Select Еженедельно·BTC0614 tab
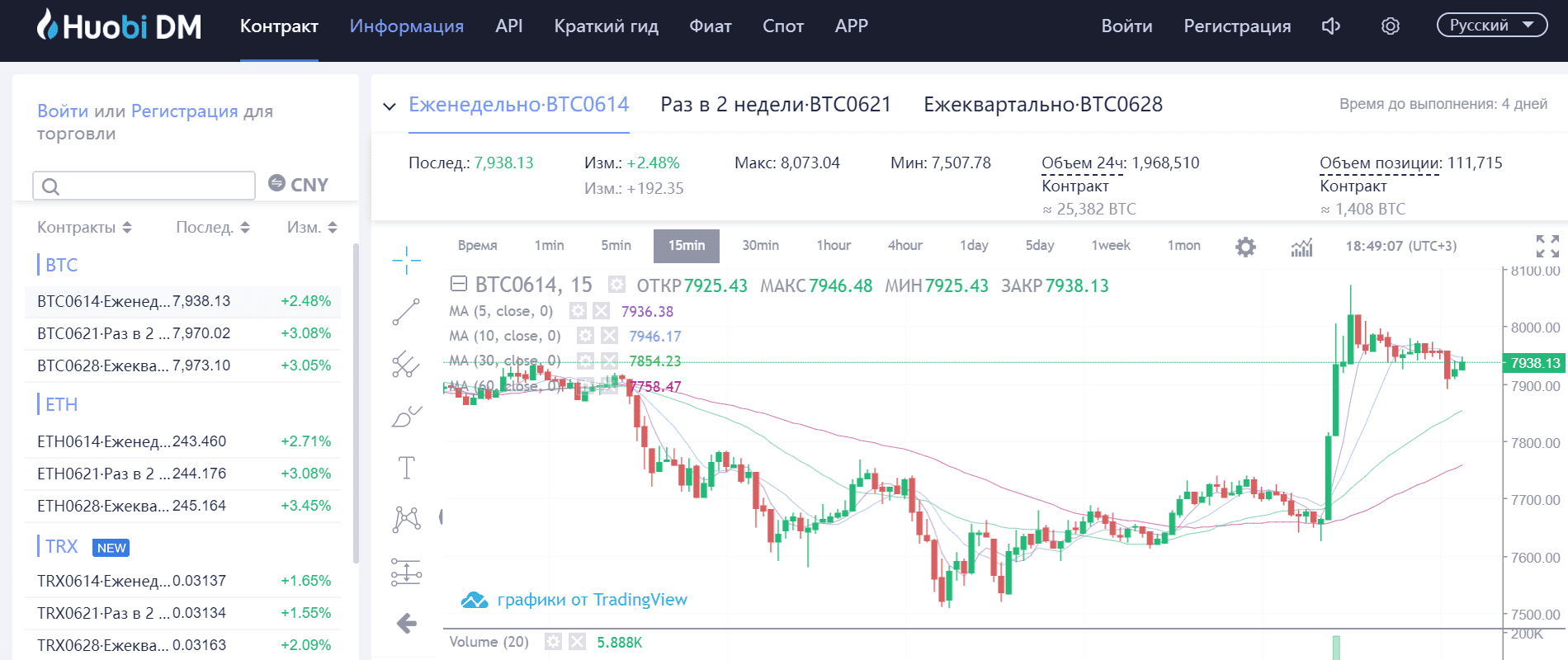Viewport: 1568px width, 660px height. [x=519, y=105]
